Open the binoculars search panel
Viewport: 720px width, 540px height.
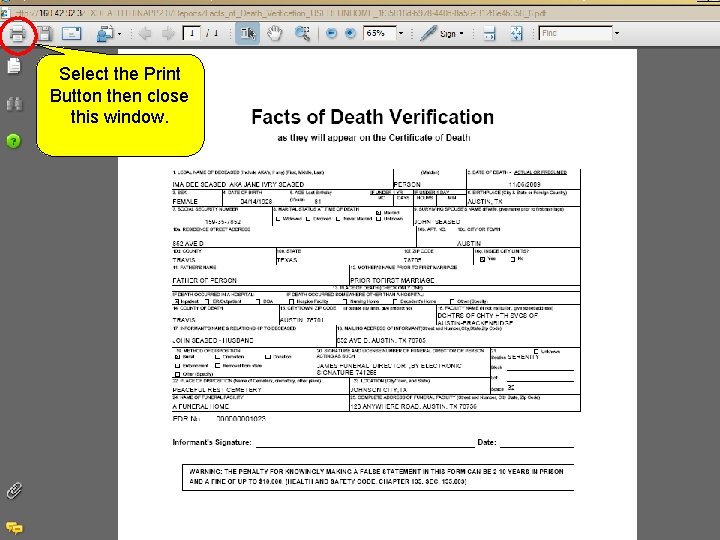14,104
